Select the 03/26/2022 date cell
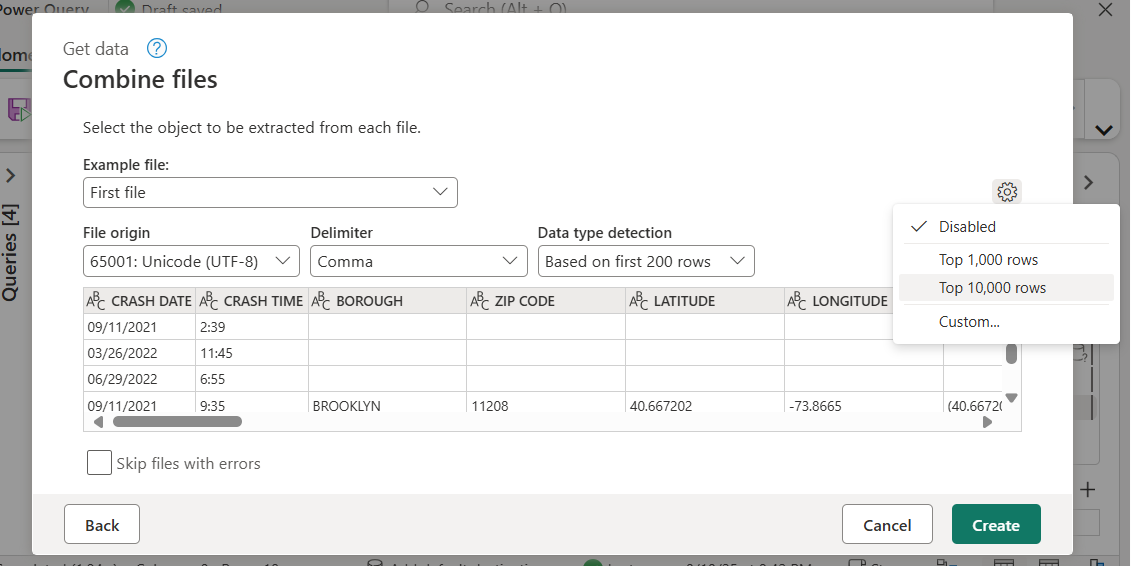Viewport: 1131px width, 566px height. pyautogui.click(x=140, y=353)
